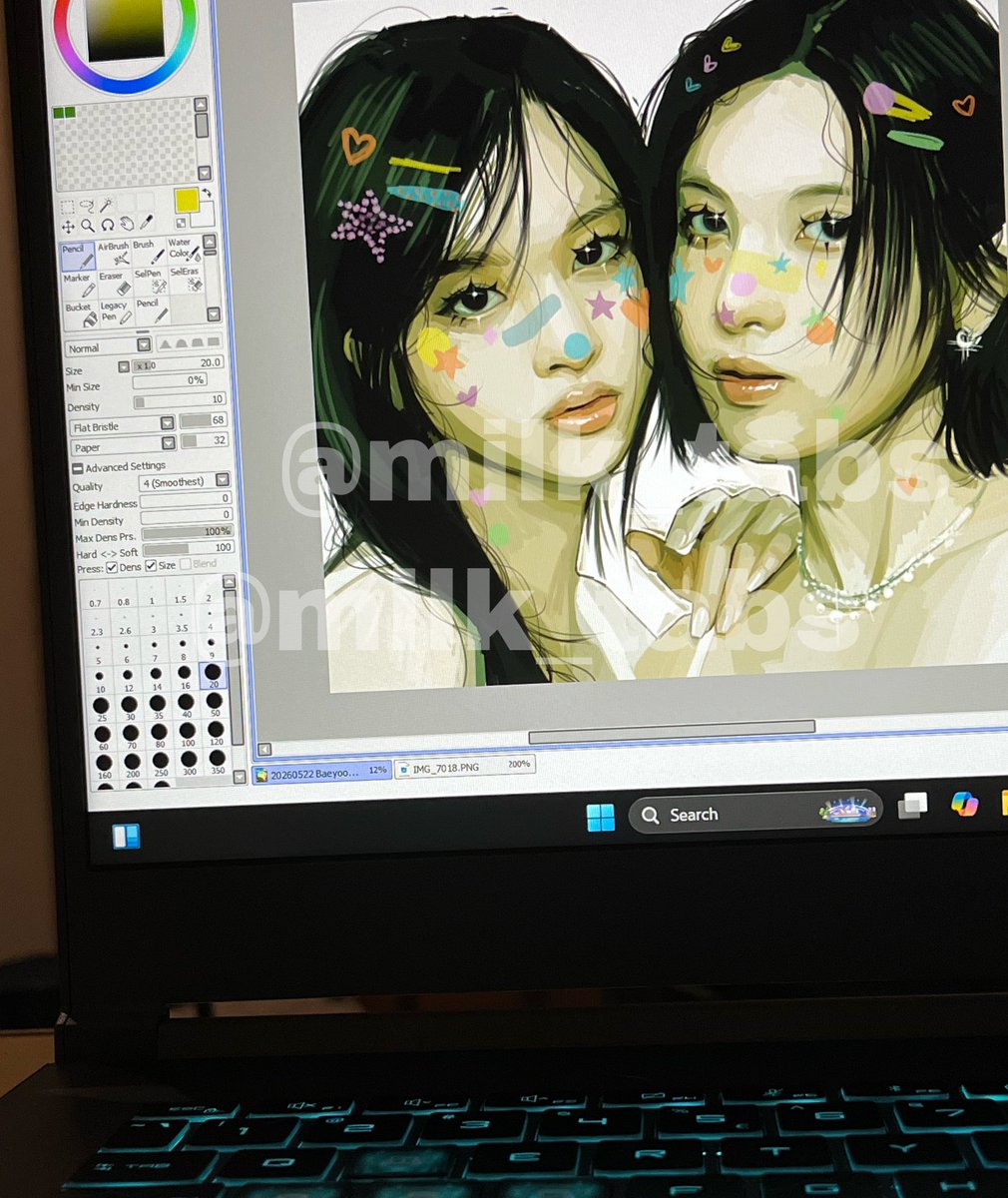Select the AirBrush tool
1008x1198 pixels.
coord(114,256)
